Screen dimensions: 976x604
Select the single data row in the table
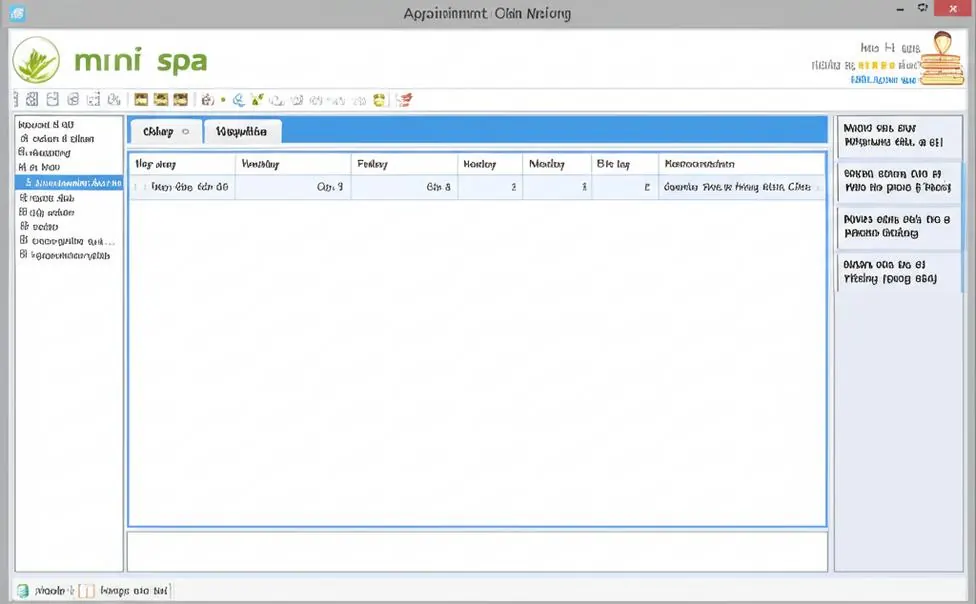pyautogui.click(x=477, y=187)
